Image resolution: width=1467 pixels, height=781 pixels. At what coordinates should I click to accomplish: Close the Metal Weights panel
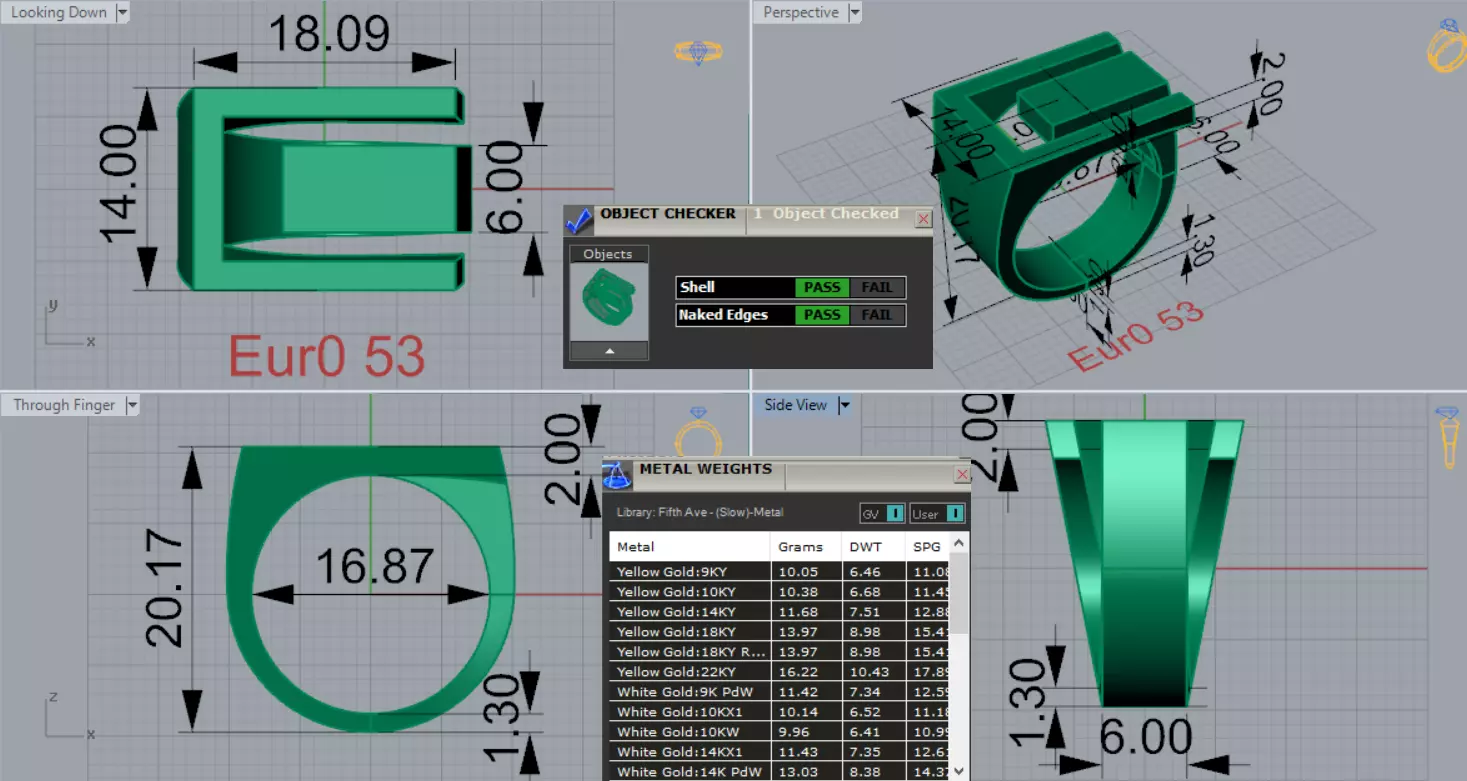[x=962, y=474]
